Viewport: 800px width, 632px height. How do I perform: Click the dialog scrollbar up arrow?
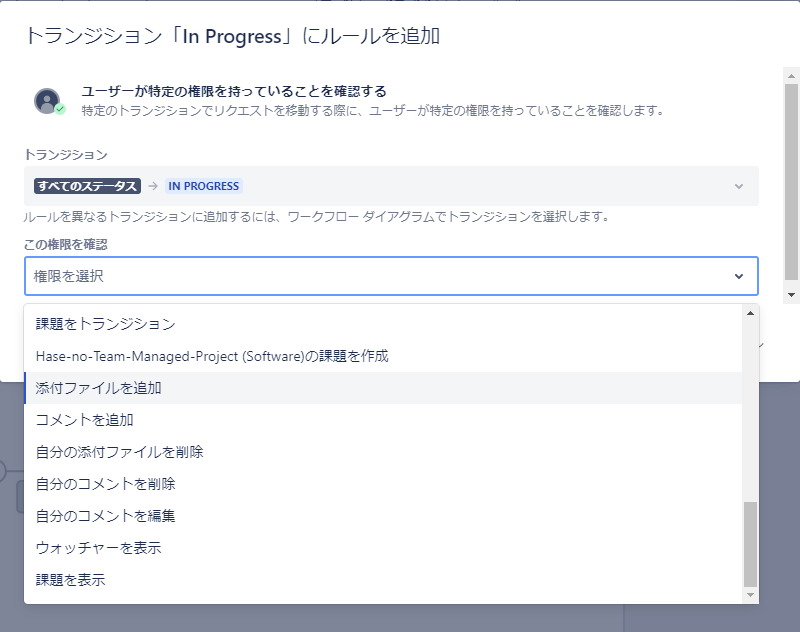[x=791, y=76]
